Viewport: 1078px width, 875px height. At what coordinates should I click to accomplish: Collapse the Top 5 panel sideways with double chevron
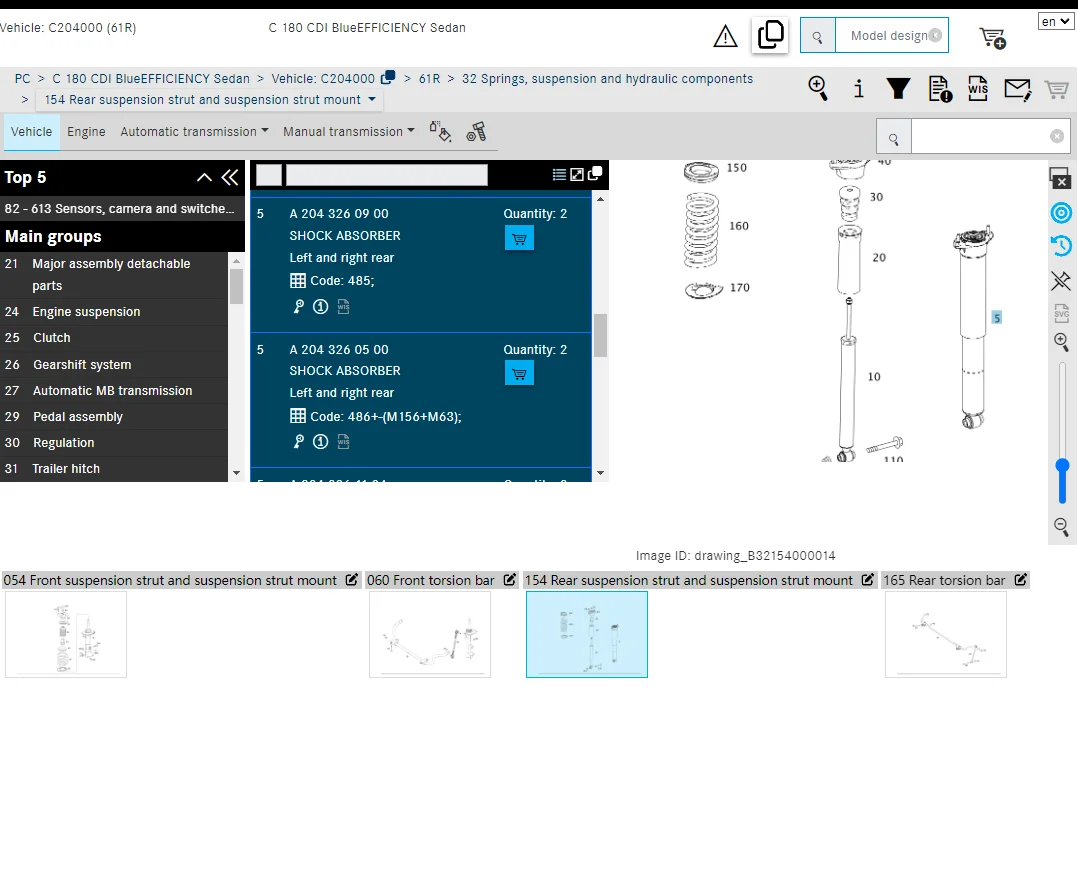(230, 177)
